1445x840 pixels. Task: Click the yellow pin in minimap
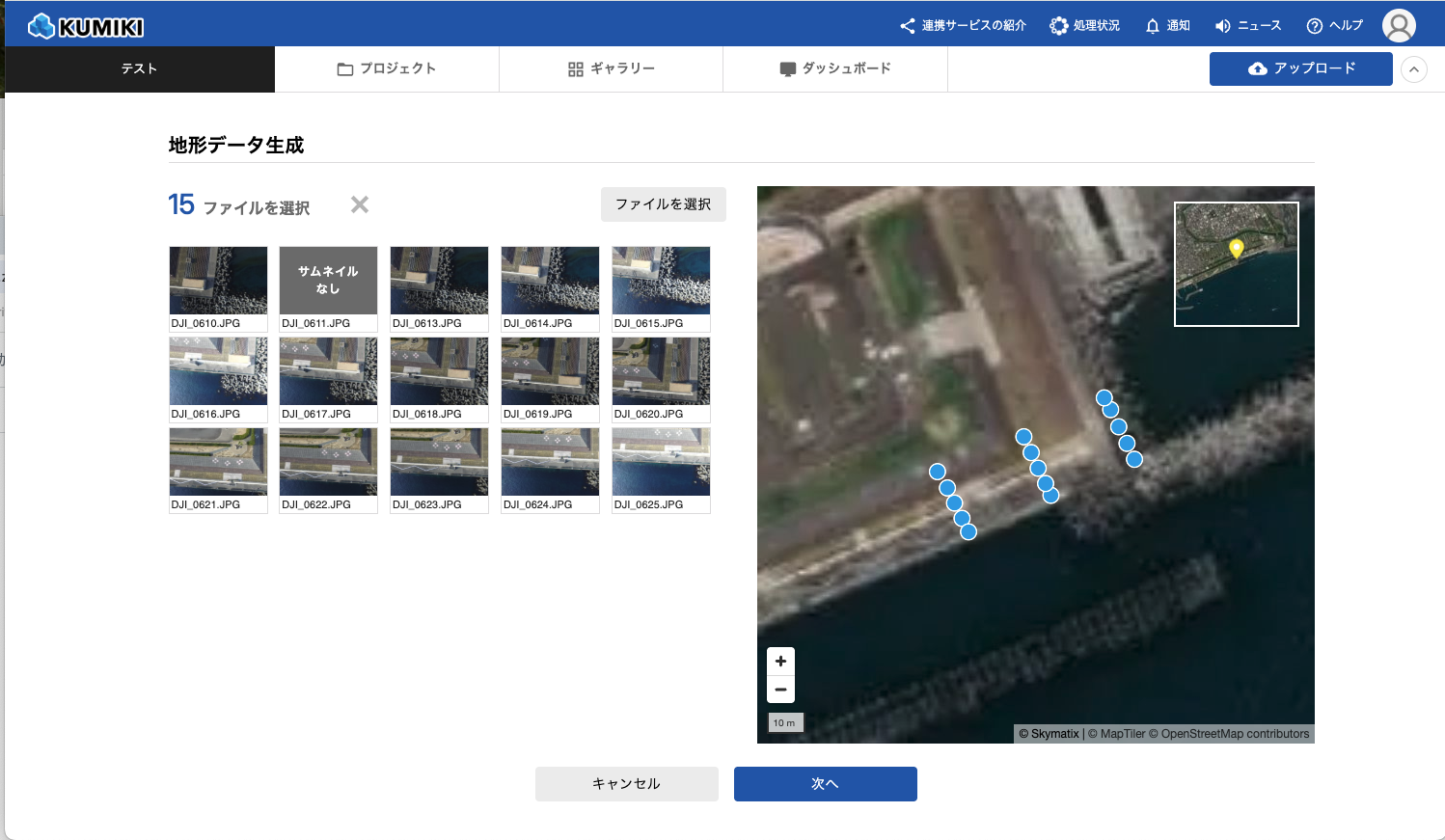pos(1236,248)
